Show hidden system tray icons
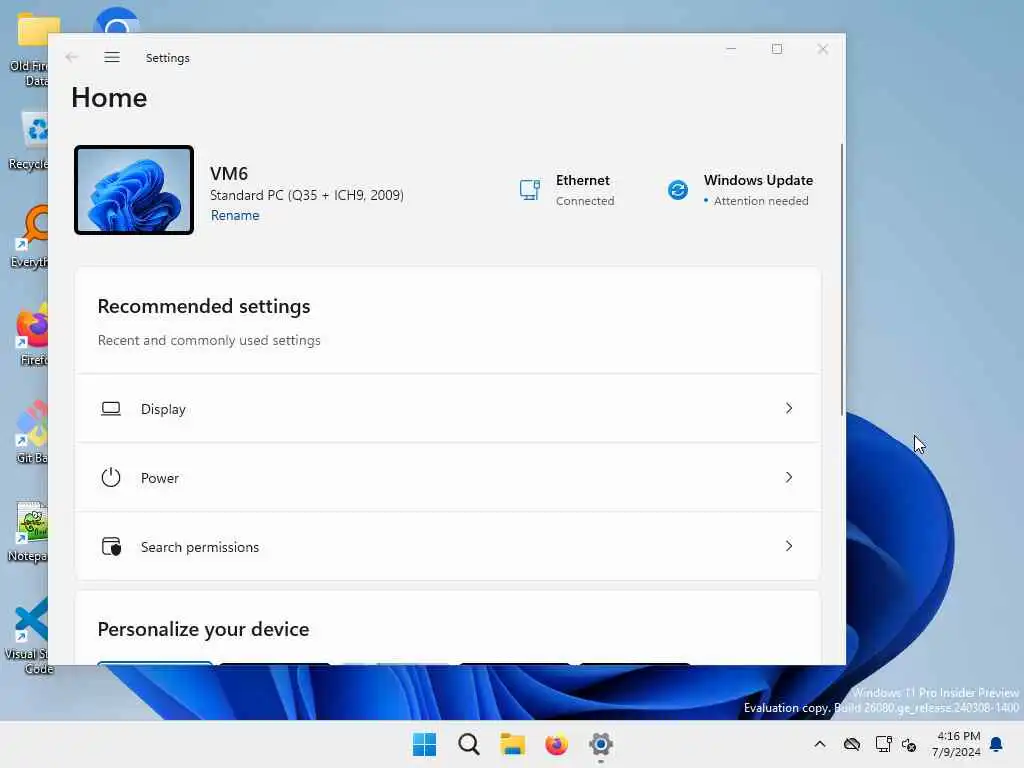1024x768 pixels. (x=820, y=744)
